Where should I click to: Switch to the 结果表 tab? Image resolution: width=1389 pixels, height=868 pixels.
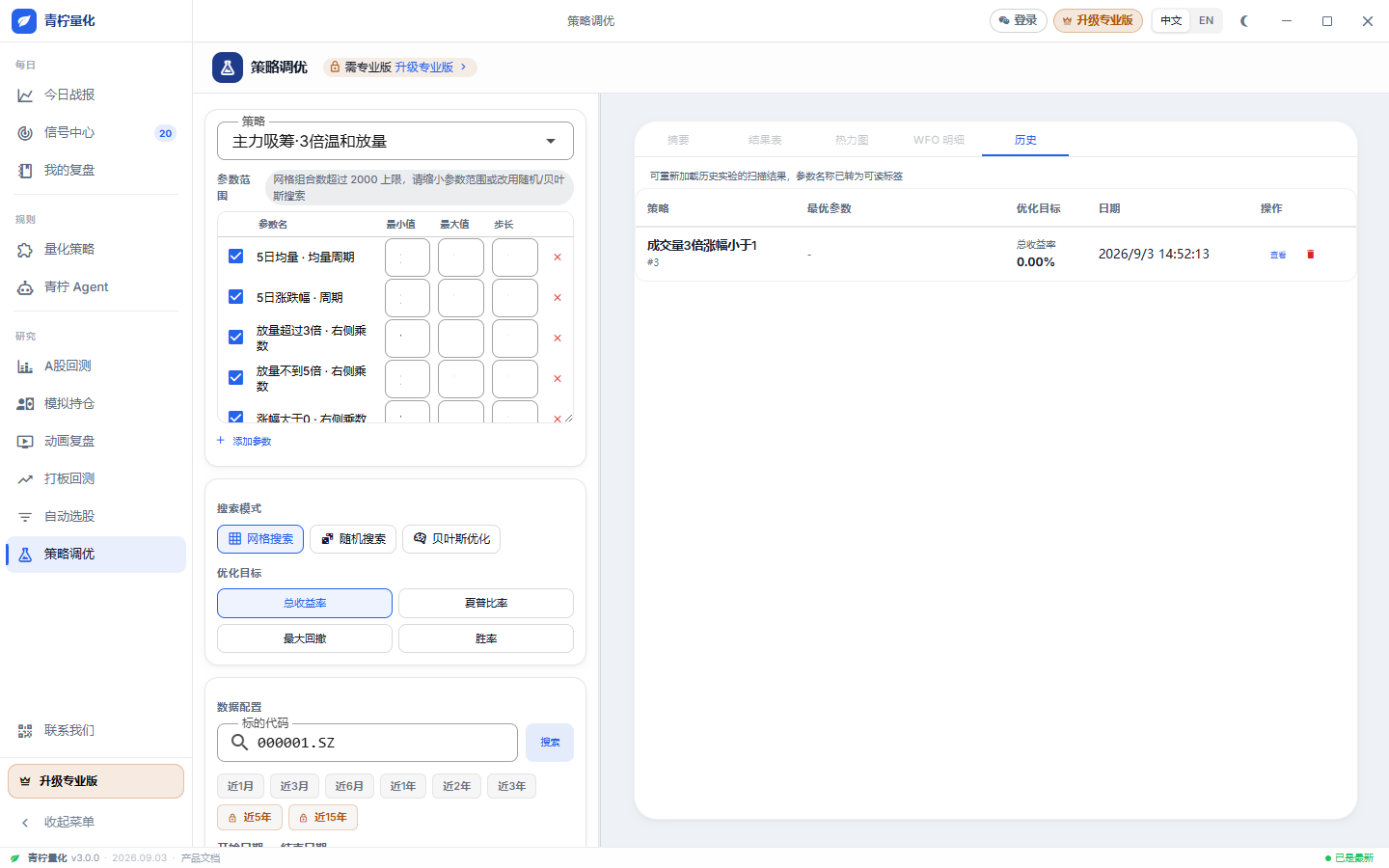(765, 140)
